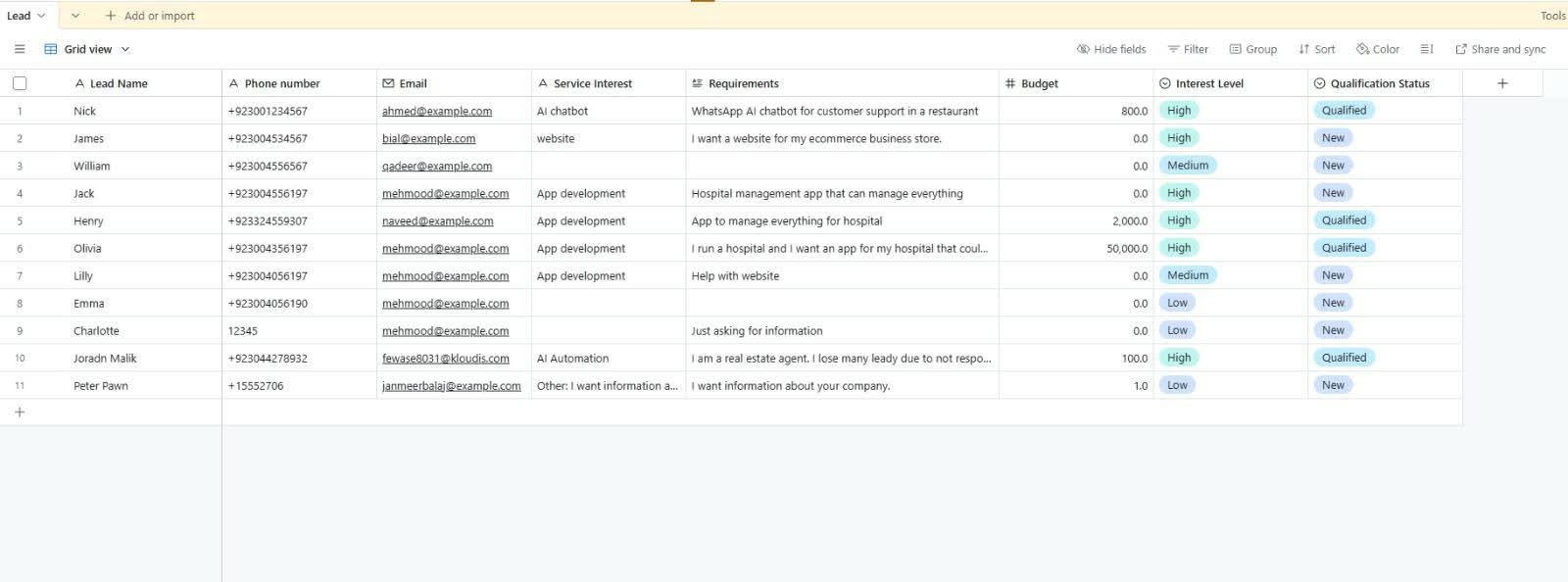The width and height of the screenshot is (1568, 582).
Task: Open janmeerbalaj@example.com email link
Action: point(452,385)
